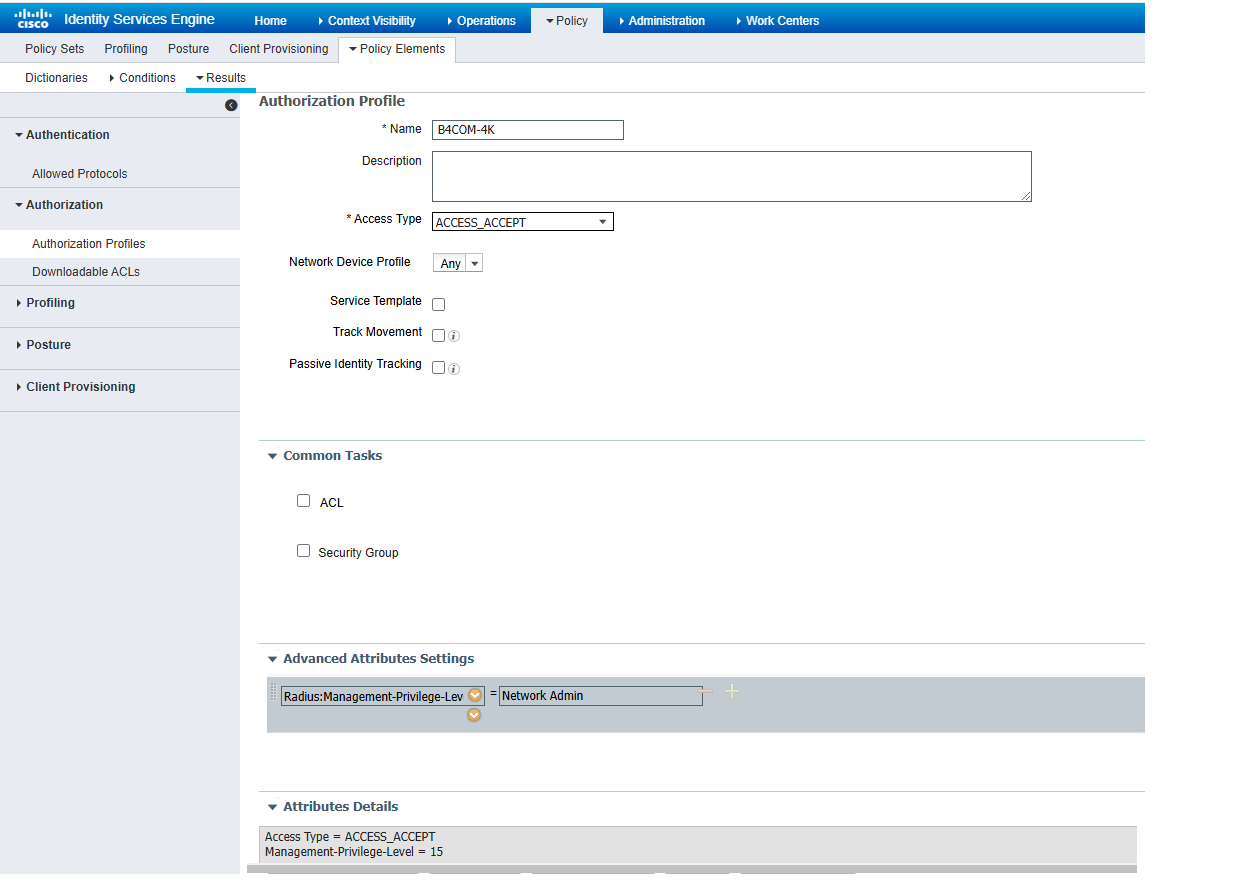
Task: Open the Network Device Profile dropdown
Action: point(458,263)
